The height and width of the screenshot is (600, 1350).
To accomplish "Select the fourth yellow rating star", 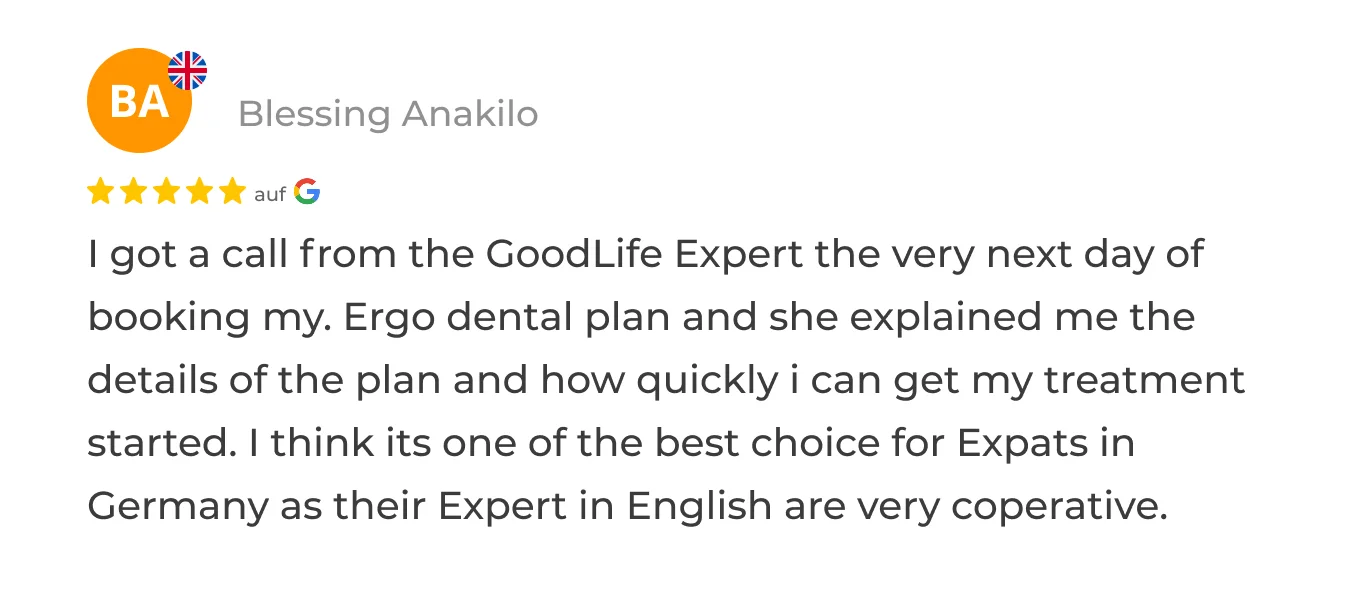I will [x=199, y=191].
